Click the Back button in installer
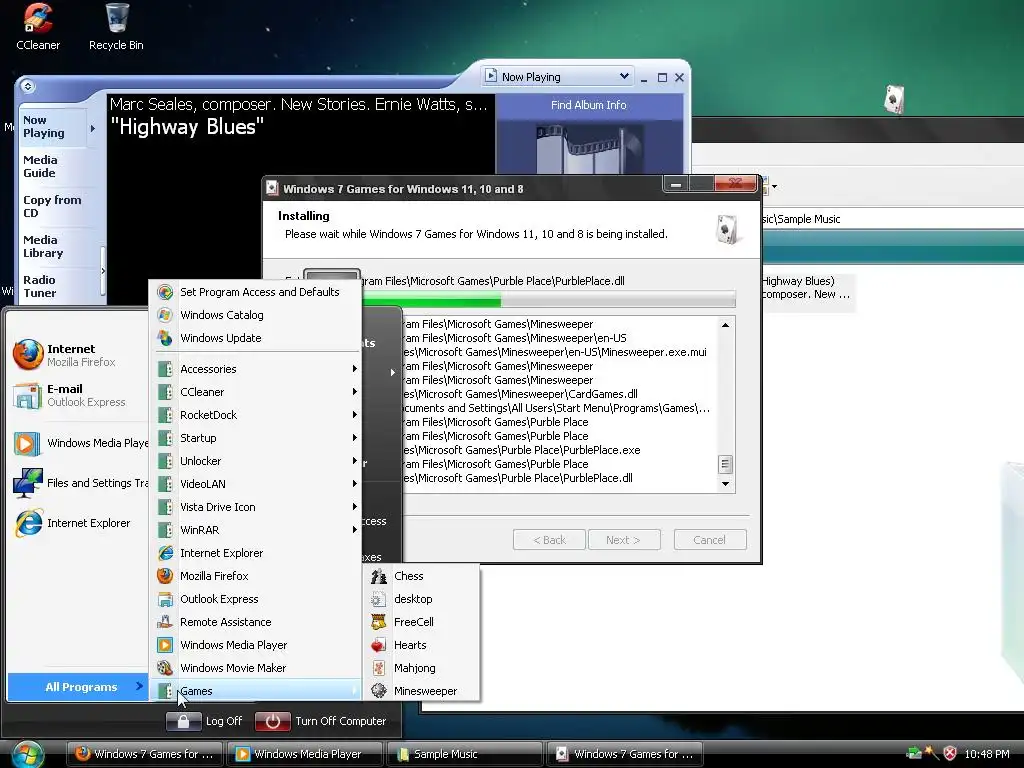 tap(549, 540)
